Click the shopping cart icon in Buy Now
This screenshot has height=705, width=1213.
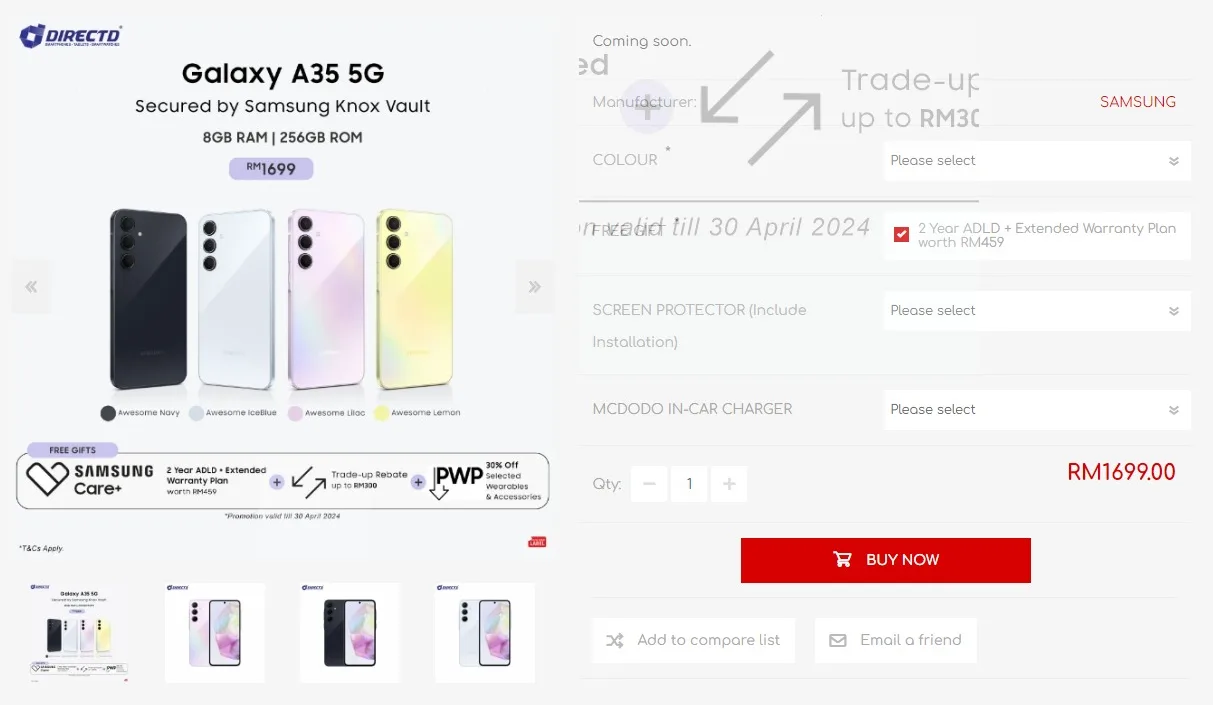(x=843, y=560)
